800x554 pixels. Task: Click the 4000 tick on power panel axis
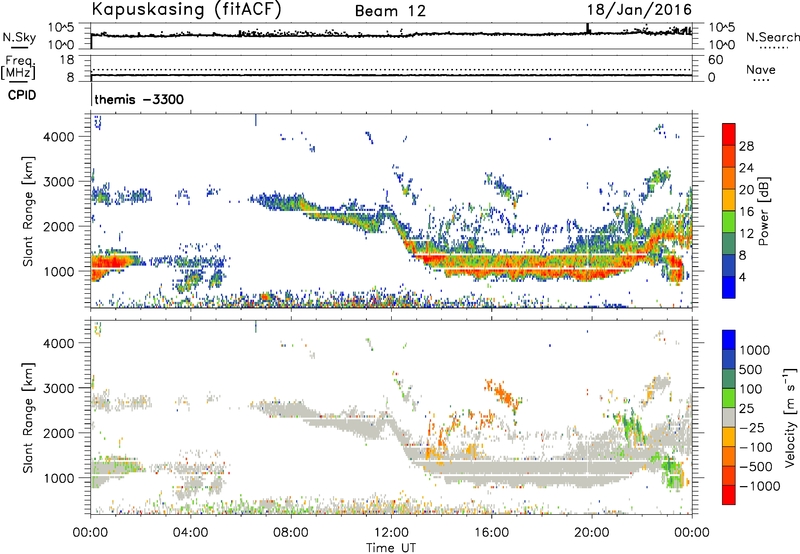tap(59, 137)
